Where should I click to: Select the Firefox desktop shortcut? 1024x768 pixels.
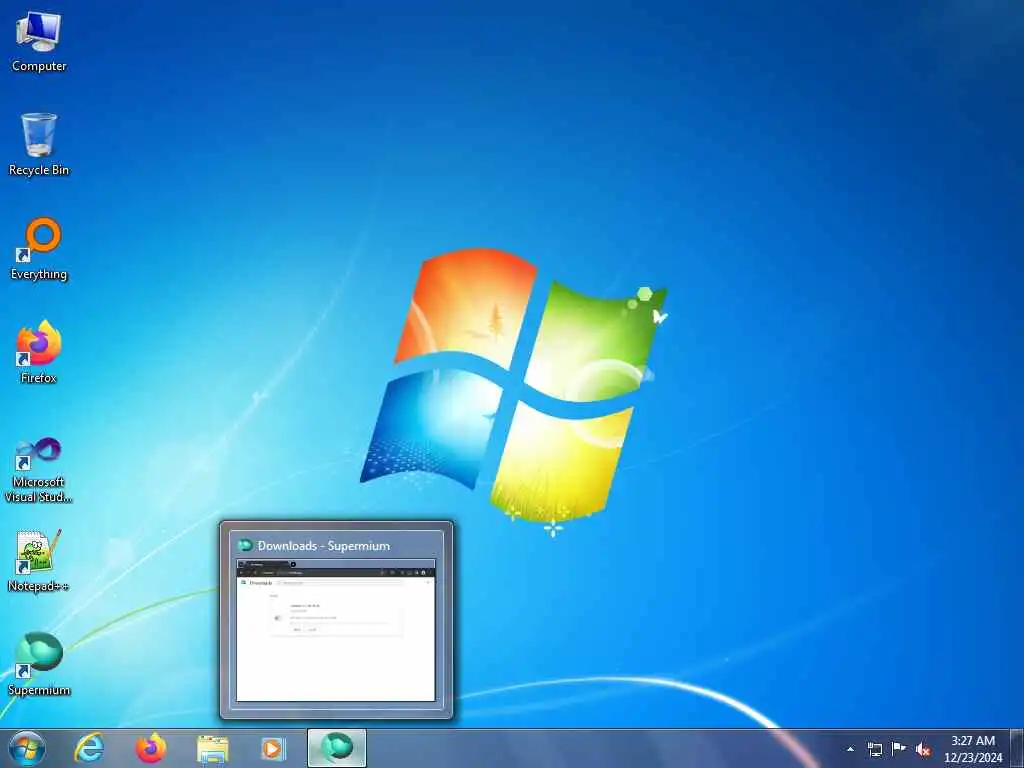[39, 353]
